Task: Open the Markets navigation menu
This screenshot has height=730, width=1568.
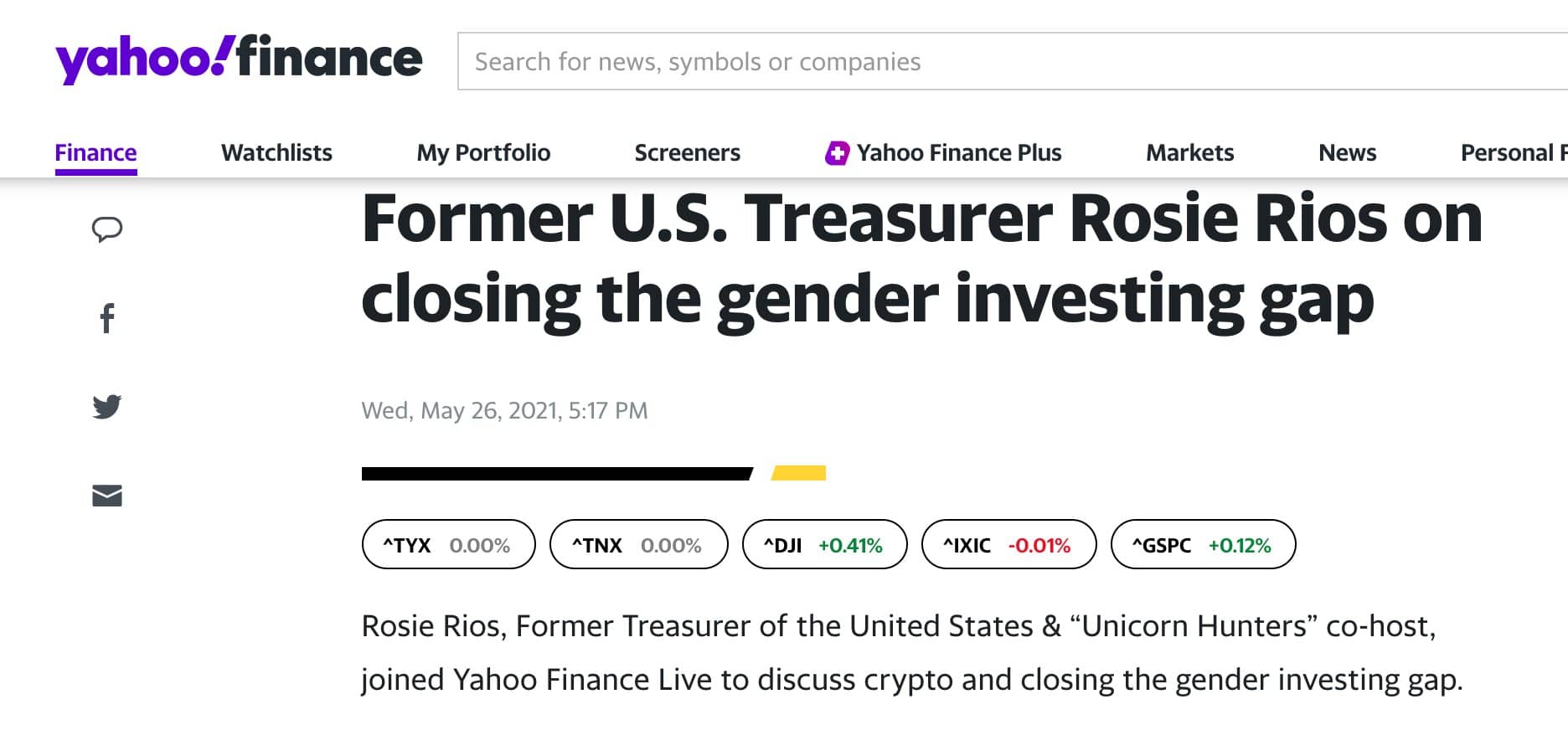Action: pos(1189,152)
